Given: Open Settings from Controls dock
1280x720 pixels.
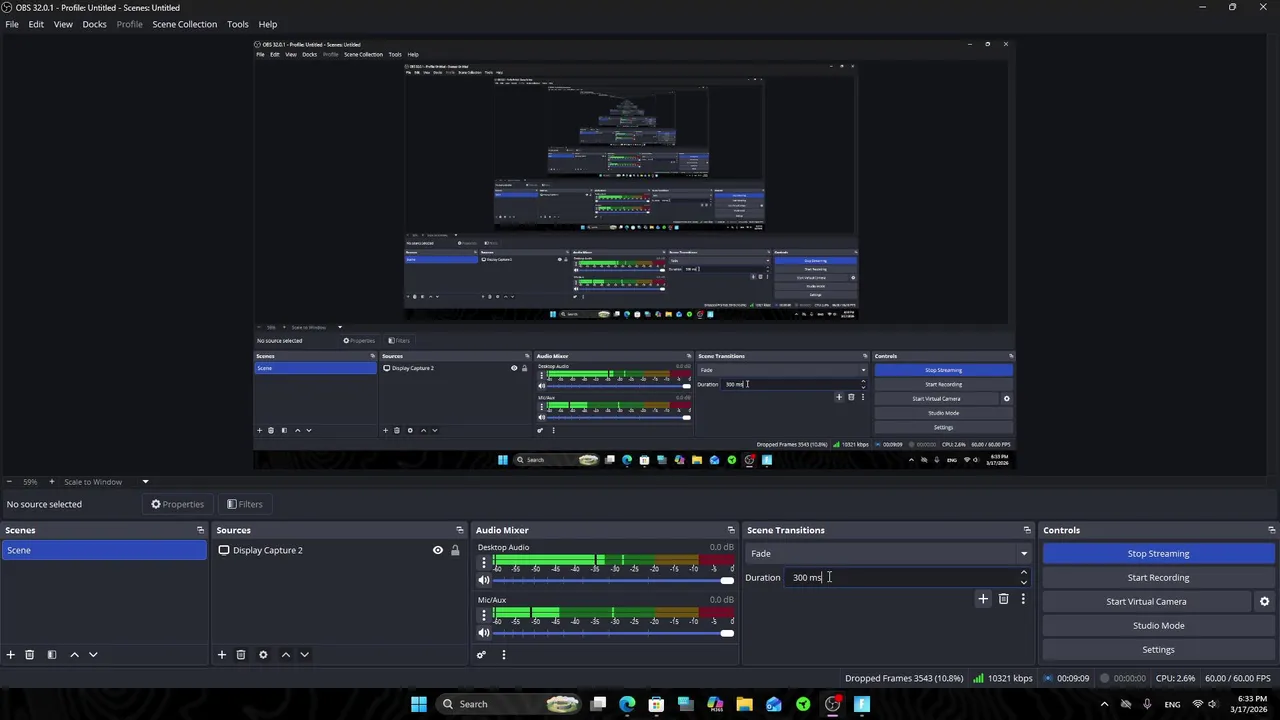Looking at the screenshot, I should (1158, 650).
